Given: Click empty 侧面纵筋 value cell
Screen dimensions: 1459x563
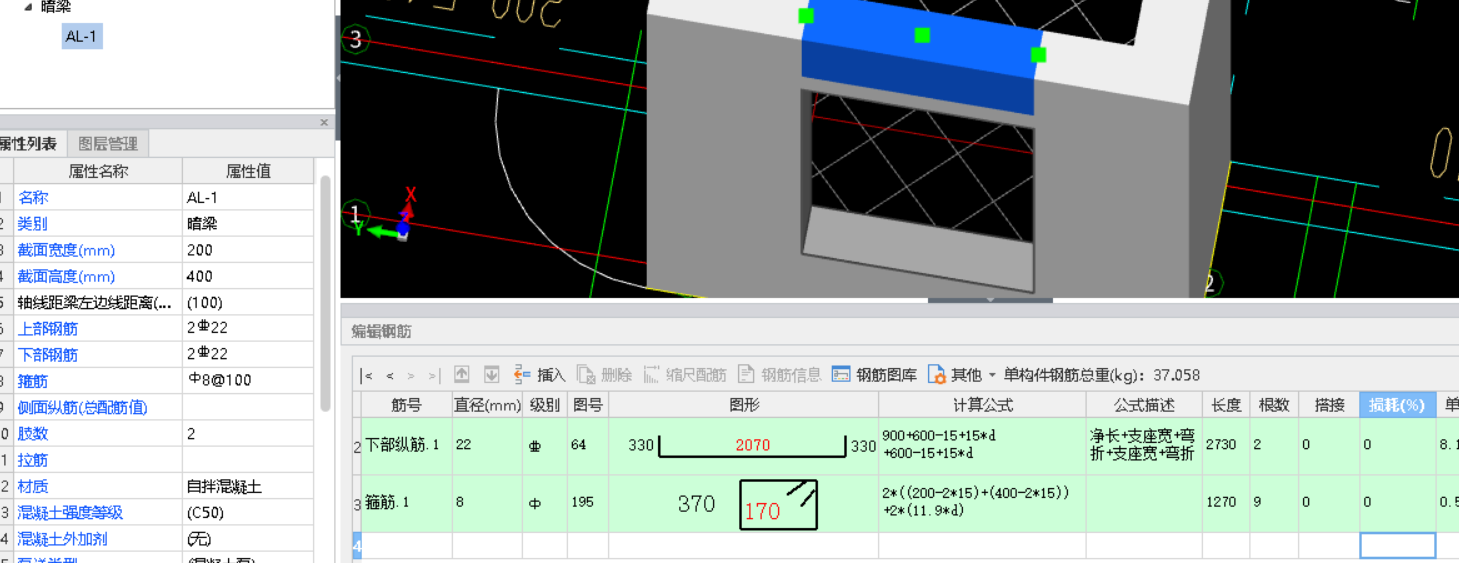Looking at the screenshot, I should 248,407.
